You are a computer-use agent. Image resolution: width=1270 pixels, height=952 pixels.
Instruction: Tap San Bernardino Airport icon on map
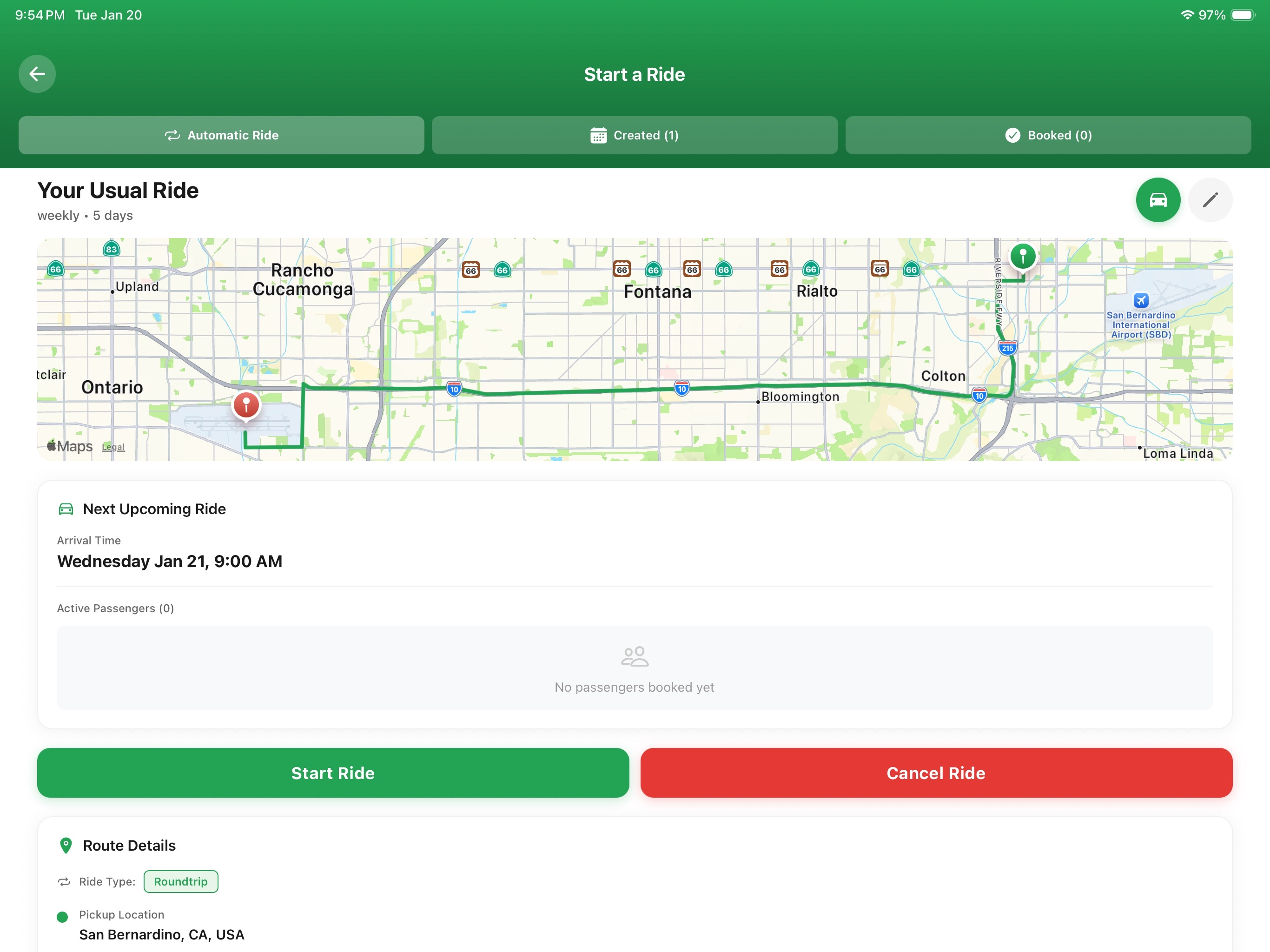pyautogui.click(x=1141, y=300)
